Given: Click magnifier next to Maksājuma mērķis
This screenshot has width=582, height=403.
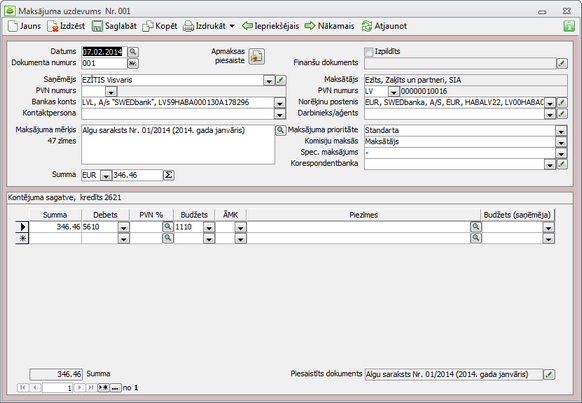Looking at the screenshot, I should coord(281,130).
